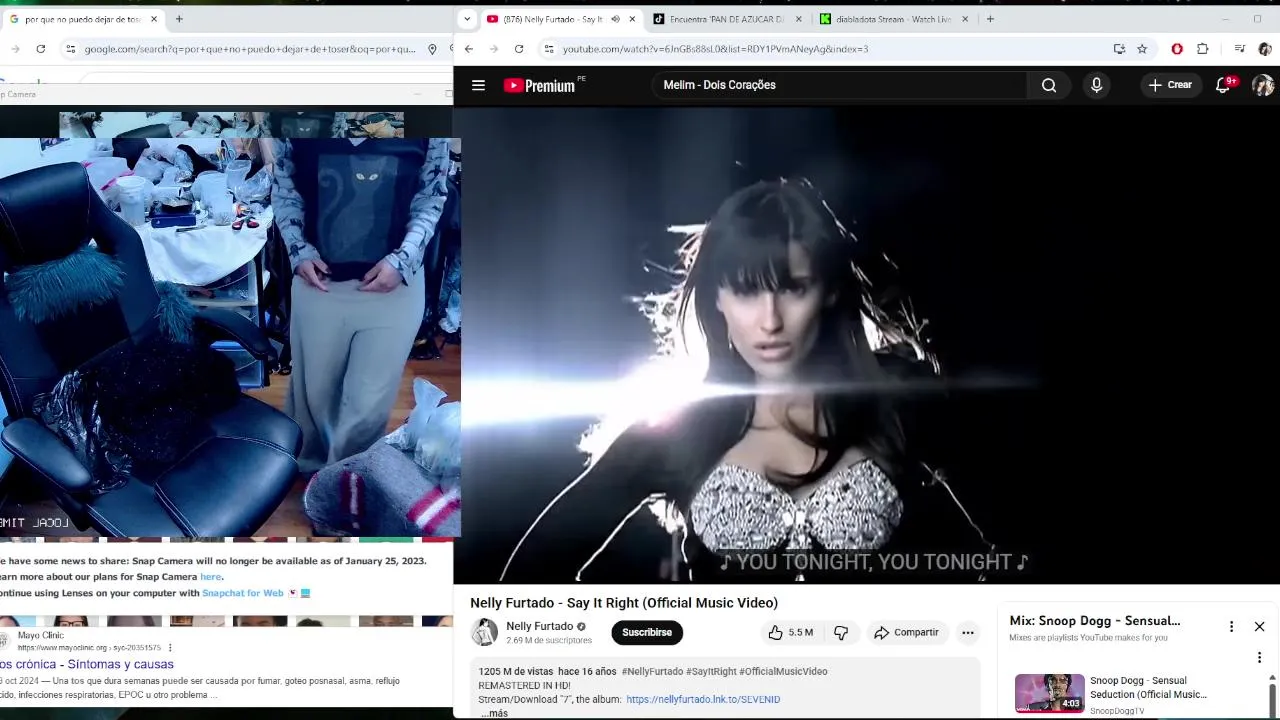1280x720 pixels.
Task: Go forward in the YouTube browser window
Action: coord(493,49)
